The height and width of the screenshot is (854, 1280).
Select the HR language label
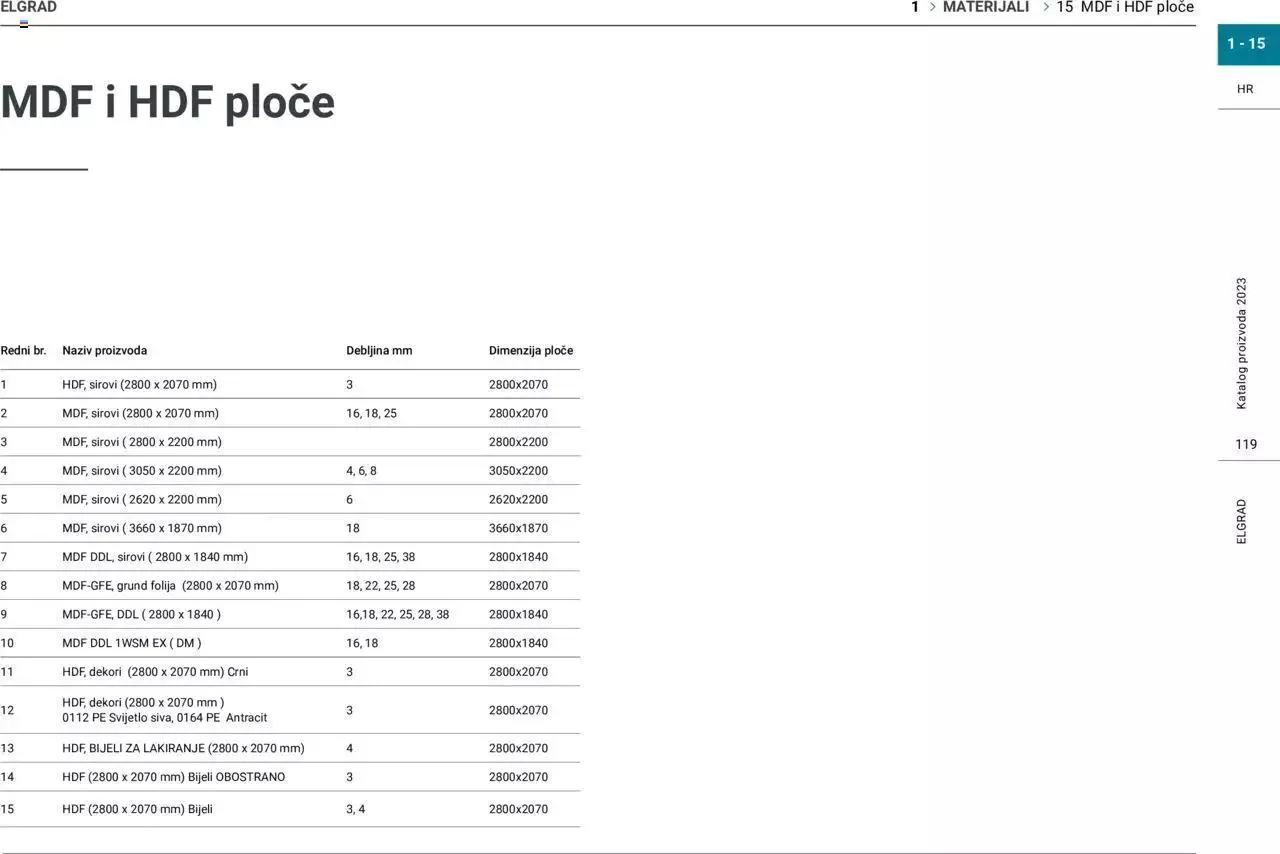(x=1245, y=89)
